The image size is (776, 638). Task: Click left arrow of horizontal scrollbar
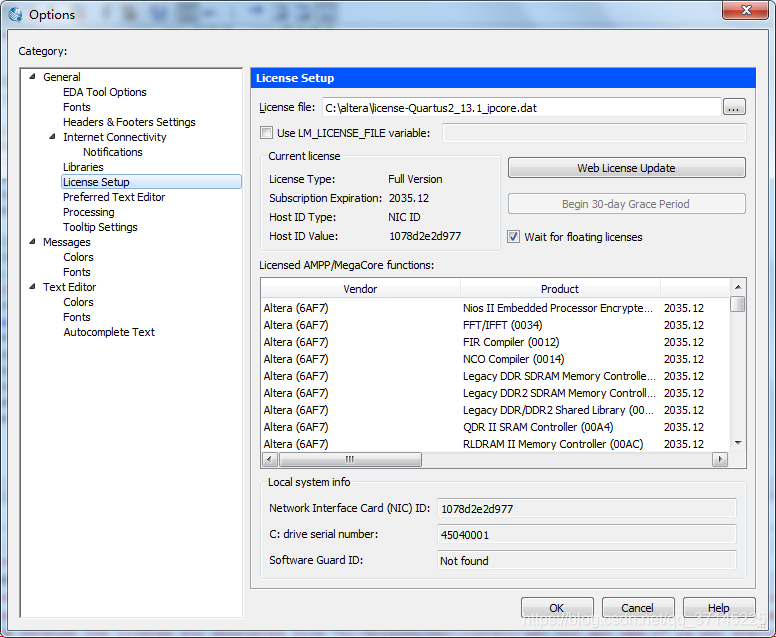(x=269, y=459)
